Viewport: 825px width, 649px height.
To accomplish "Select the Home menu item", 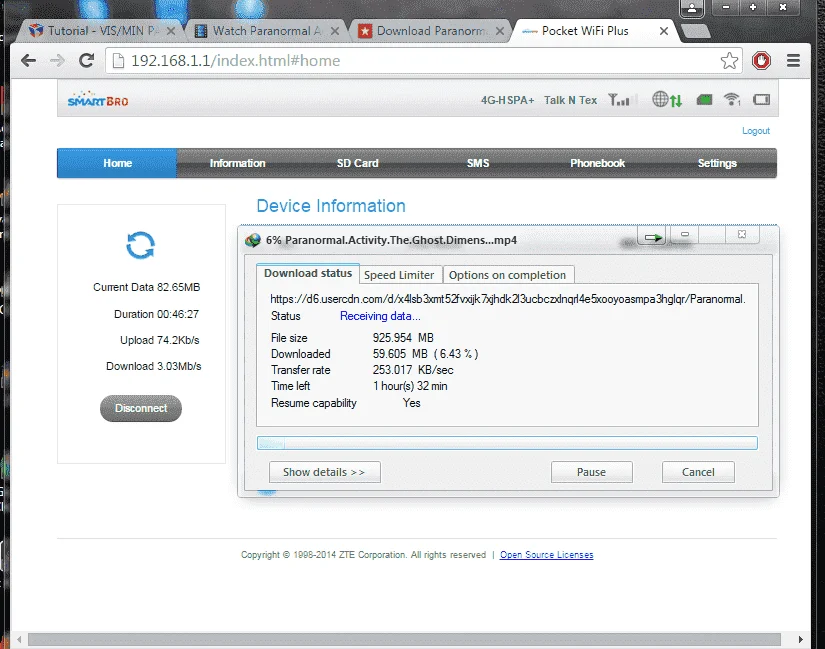I will (x=117, y=163).
